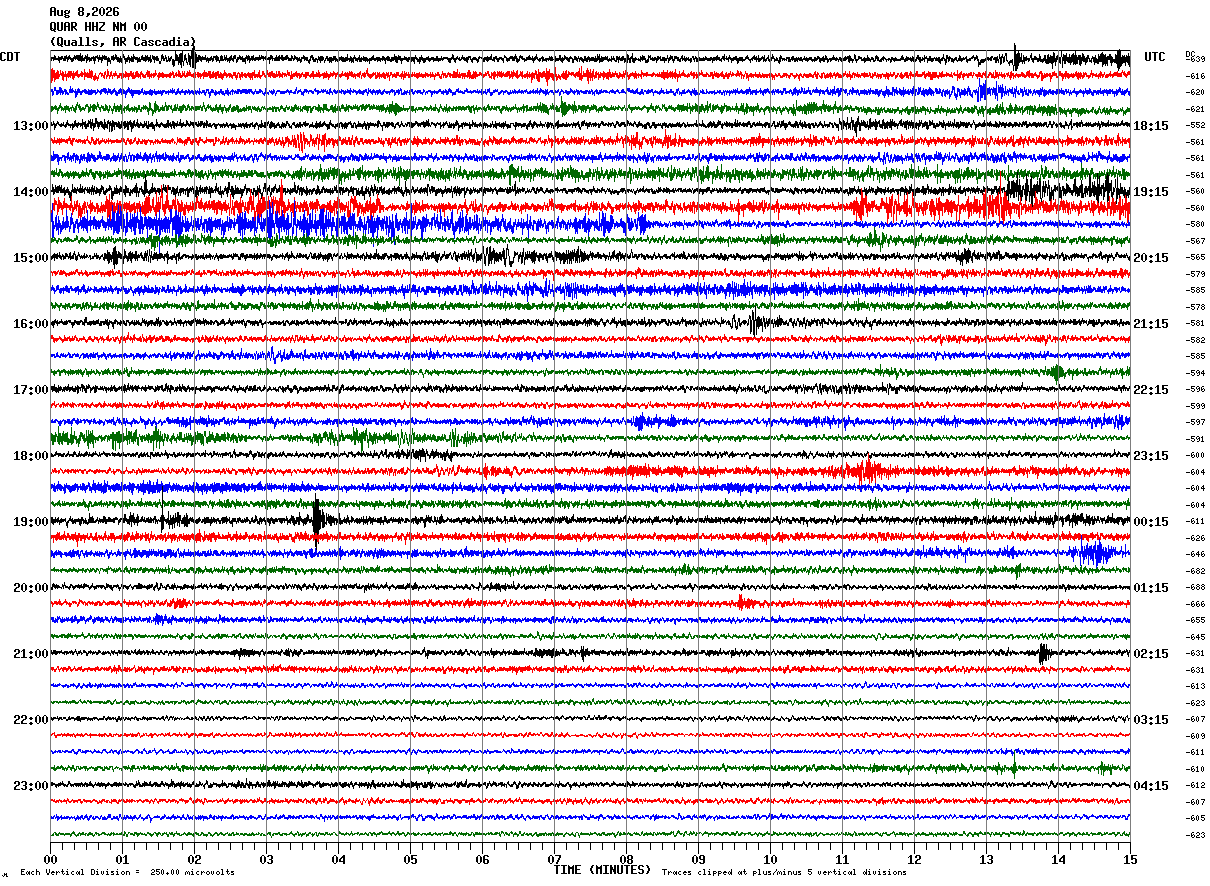Select the DC offset value "-599"
Viewport: 1210px width, 886px height.
1195,406
